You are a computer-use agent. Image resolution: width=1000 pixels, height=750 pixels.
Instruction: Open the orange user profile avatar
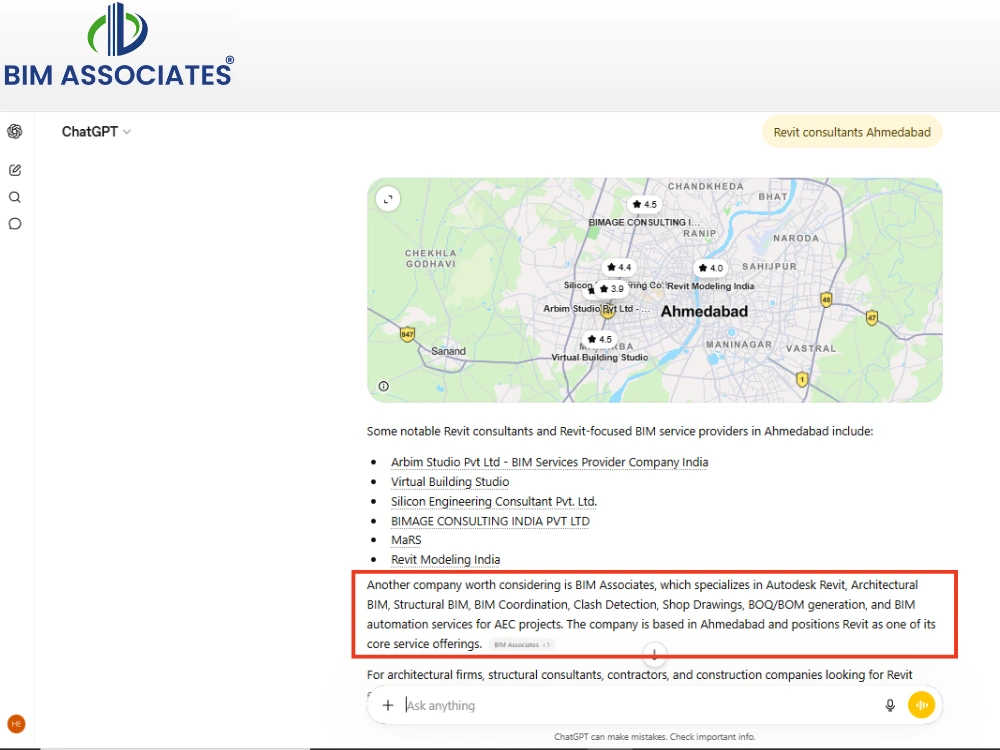coord(16,724)
